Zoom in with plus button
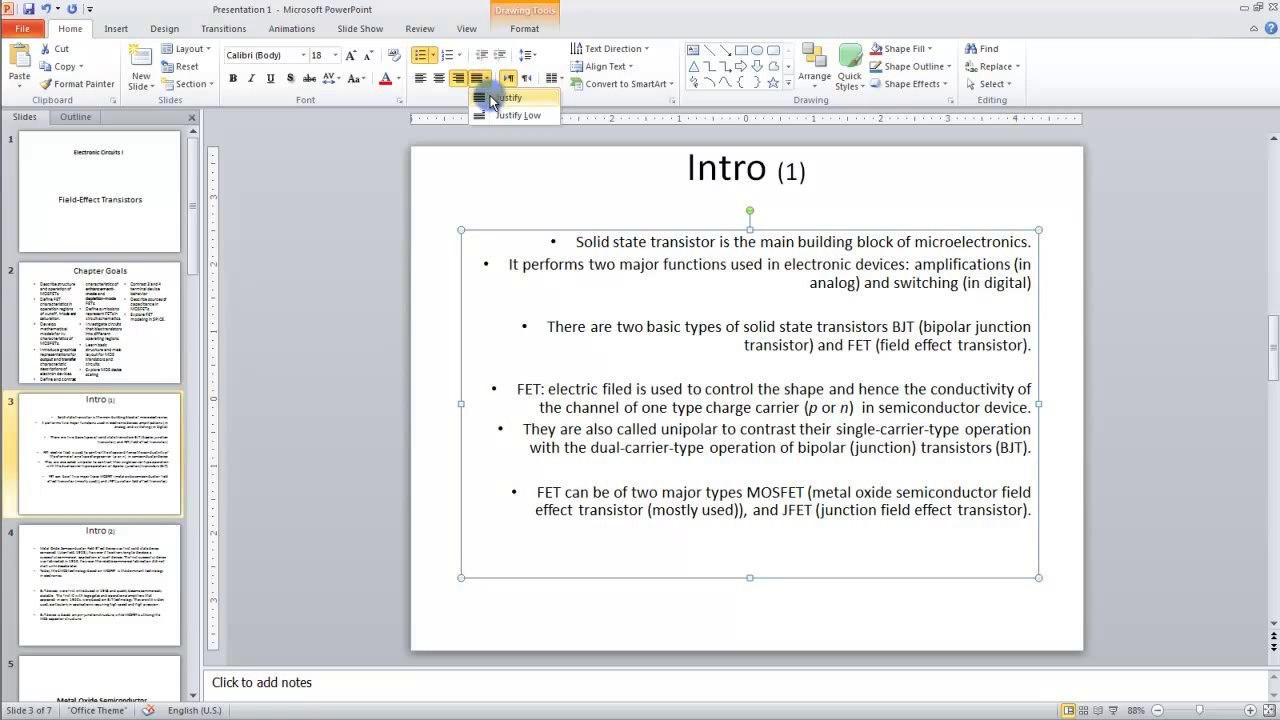This screenshot has height=720, width=1280. point(1250,710)
